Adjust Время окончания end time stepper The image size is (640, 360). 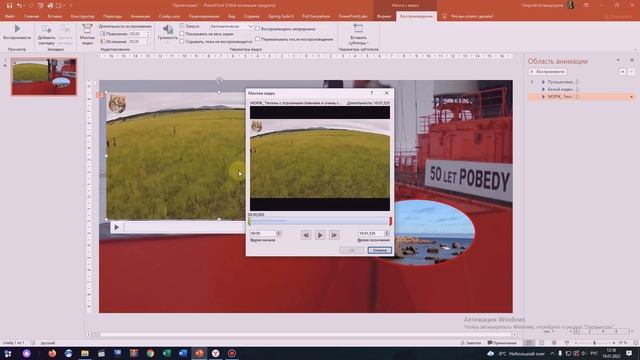click(387, 233)
